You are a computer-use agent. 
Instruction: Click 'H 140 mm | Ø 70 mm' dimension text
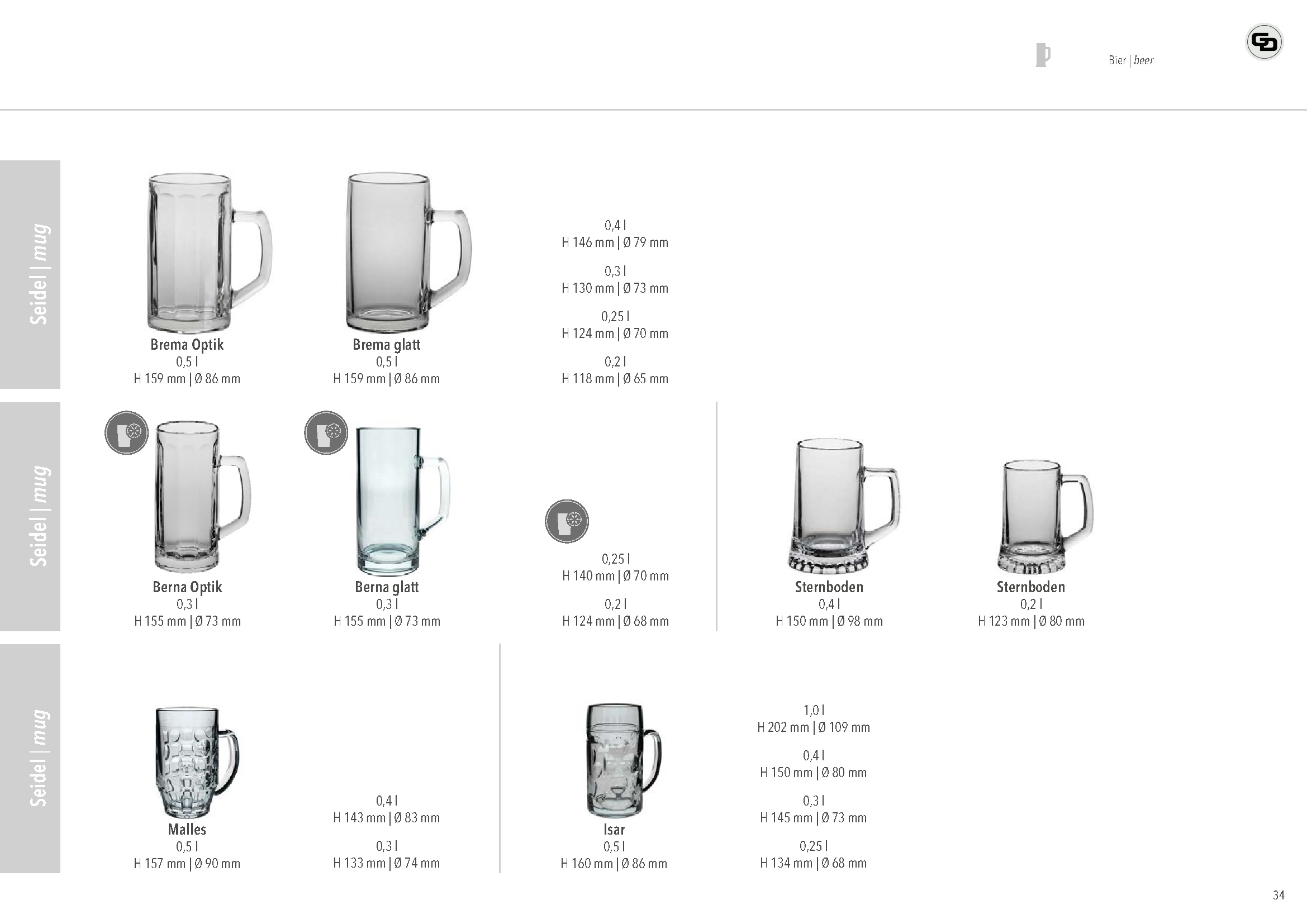pos(615,576)
